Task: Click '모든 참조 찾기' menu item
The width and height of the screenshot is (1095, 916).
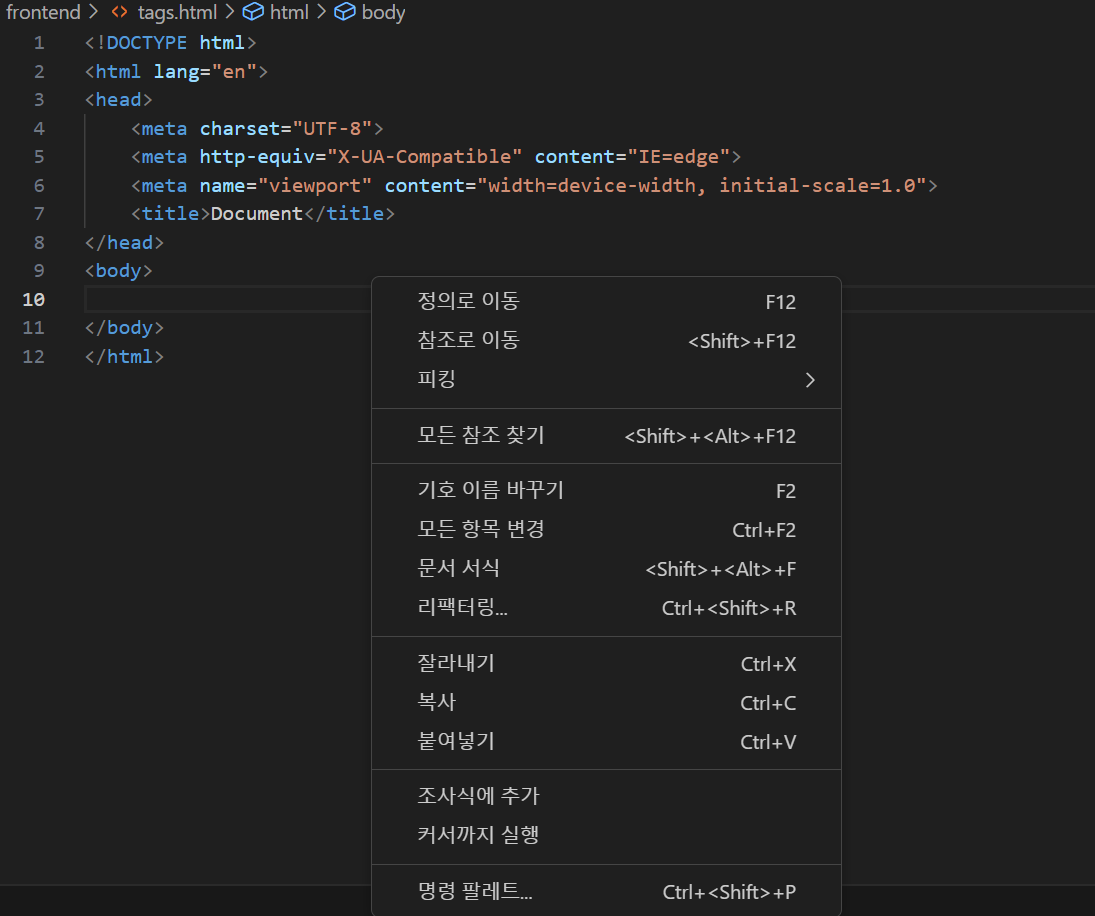Action: (606, 436)
